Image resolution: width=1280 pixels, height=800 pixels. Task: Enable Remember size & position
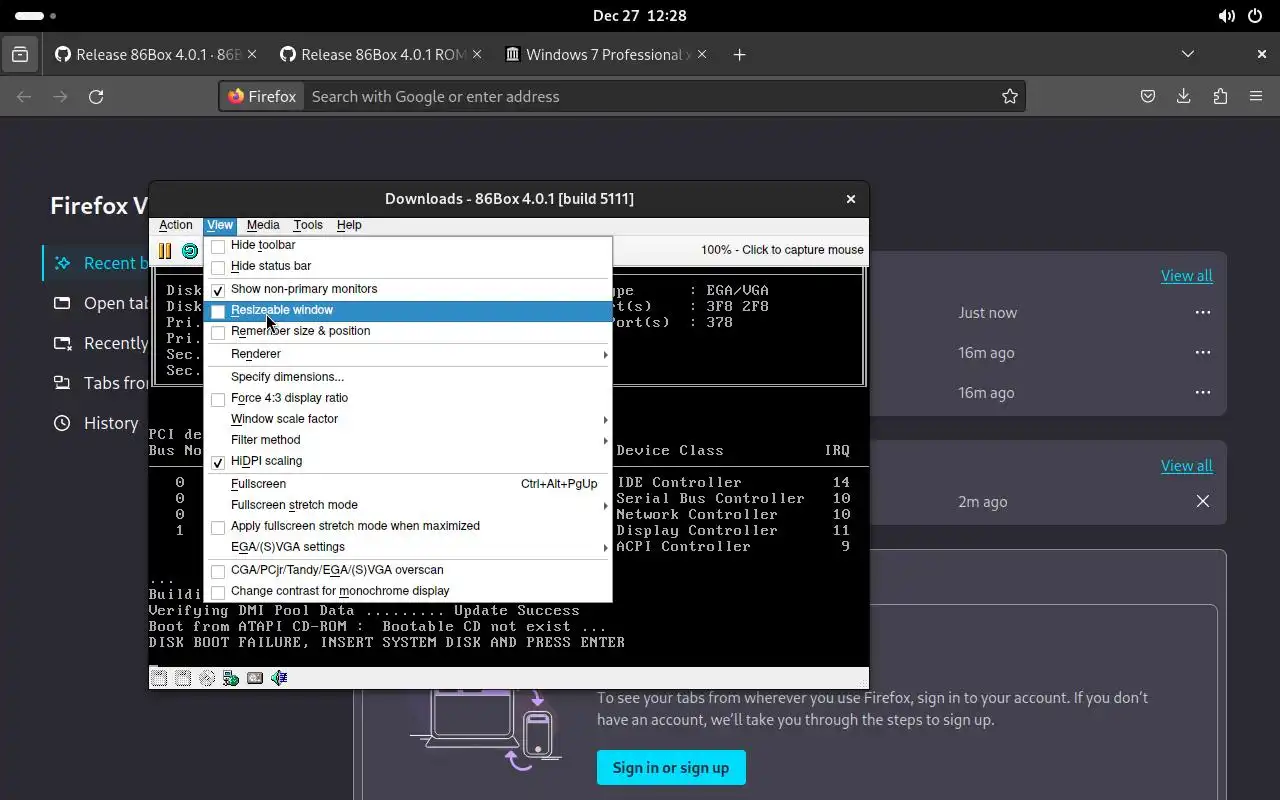(408, 331)
